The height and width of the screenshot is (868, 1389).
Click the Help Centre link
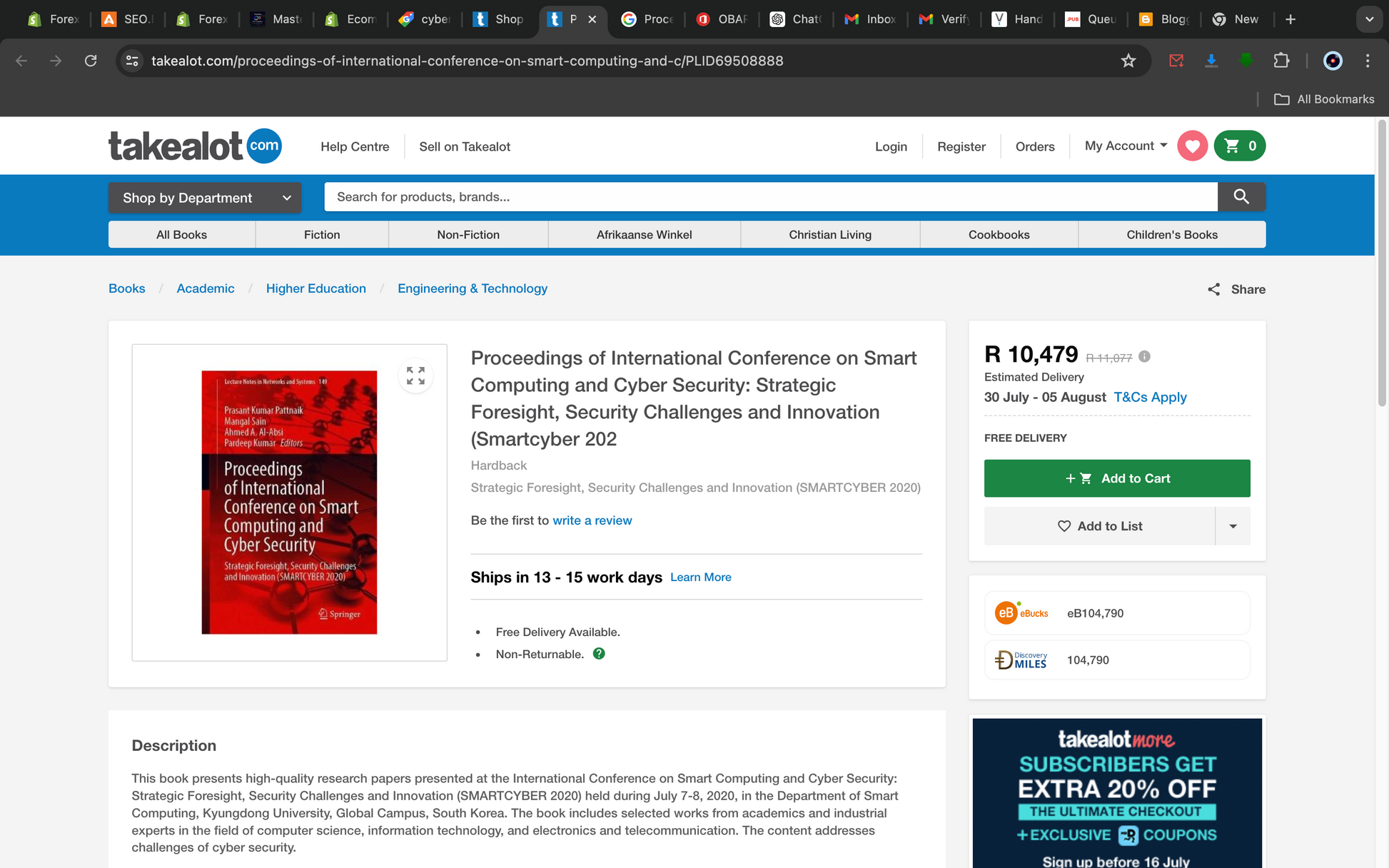click(x=355, y=146)
